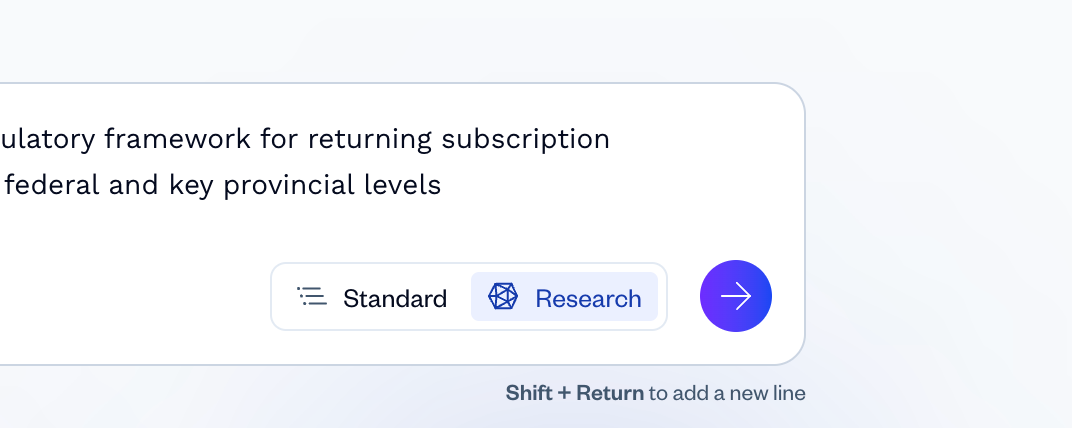Image resolution: width=1072 pixels, height=428 pixels.
Task: Click the word "federal" in the query
Action: coord(42,185)
